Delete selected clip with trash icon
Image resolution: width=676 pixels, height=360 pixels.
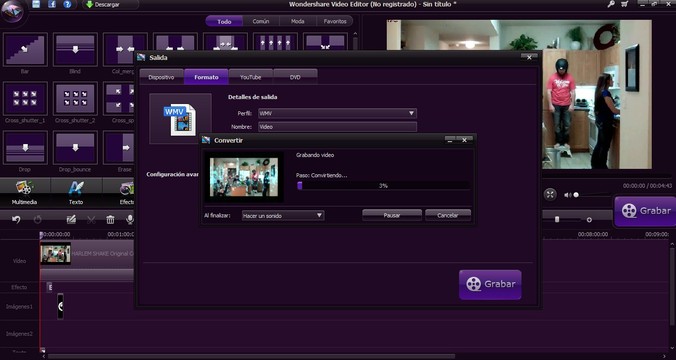click(x=110, y=219)
